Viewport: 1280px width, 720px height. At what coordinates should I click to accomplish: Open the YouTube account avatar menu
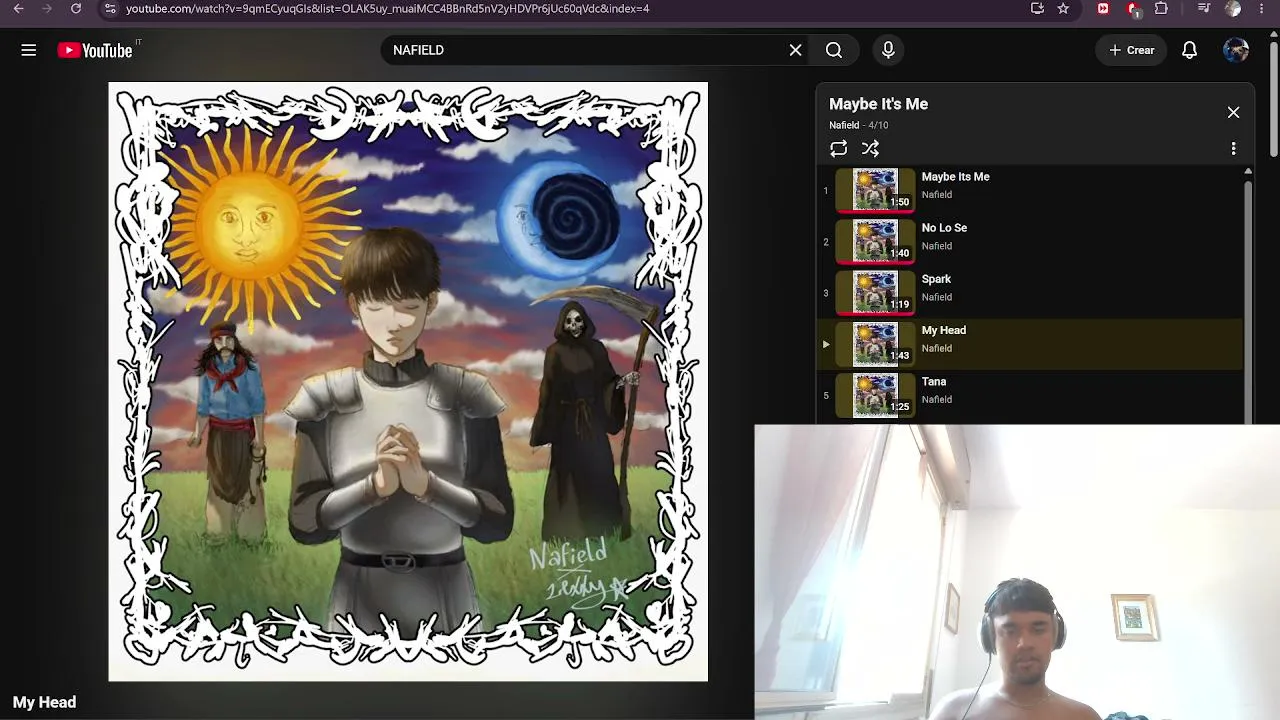pyautogui.click(x=1236, y=50)
